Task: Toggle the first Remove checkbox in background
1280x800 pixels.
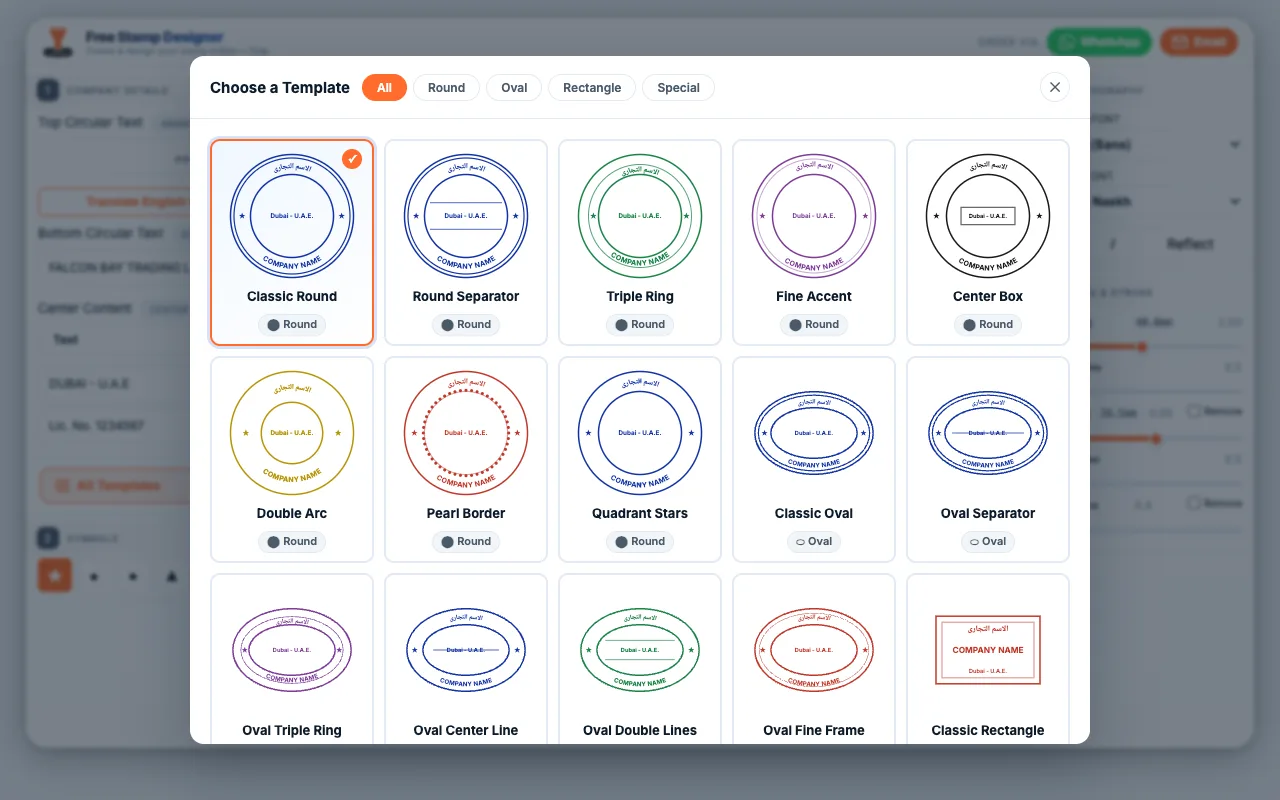Action: 1194,411
